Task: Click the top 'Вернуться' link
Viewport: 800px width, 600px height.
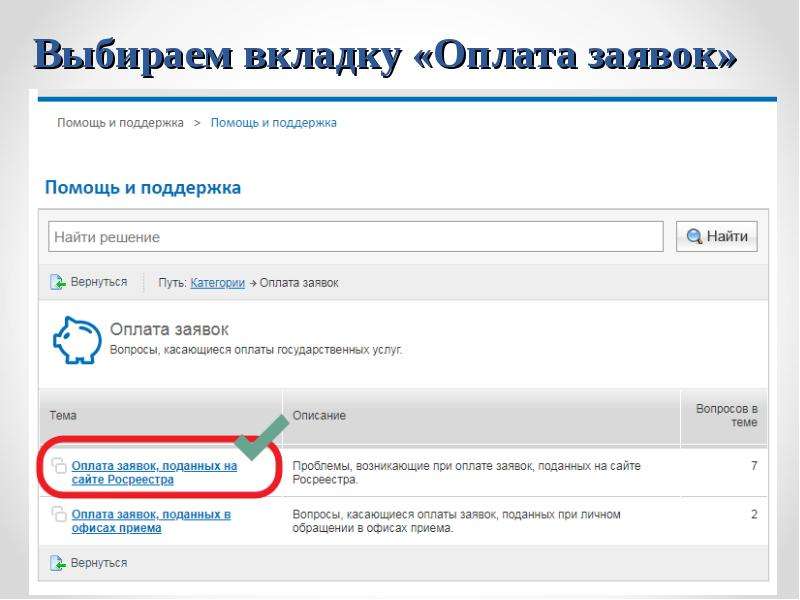Action: 99,282
